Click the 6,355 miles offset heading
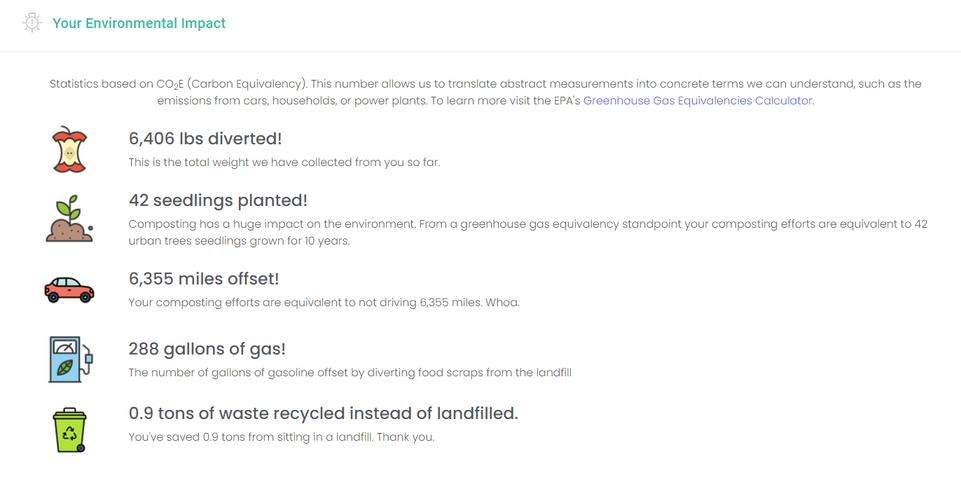This screenshot has width=961, height=480. pos(204,278)
